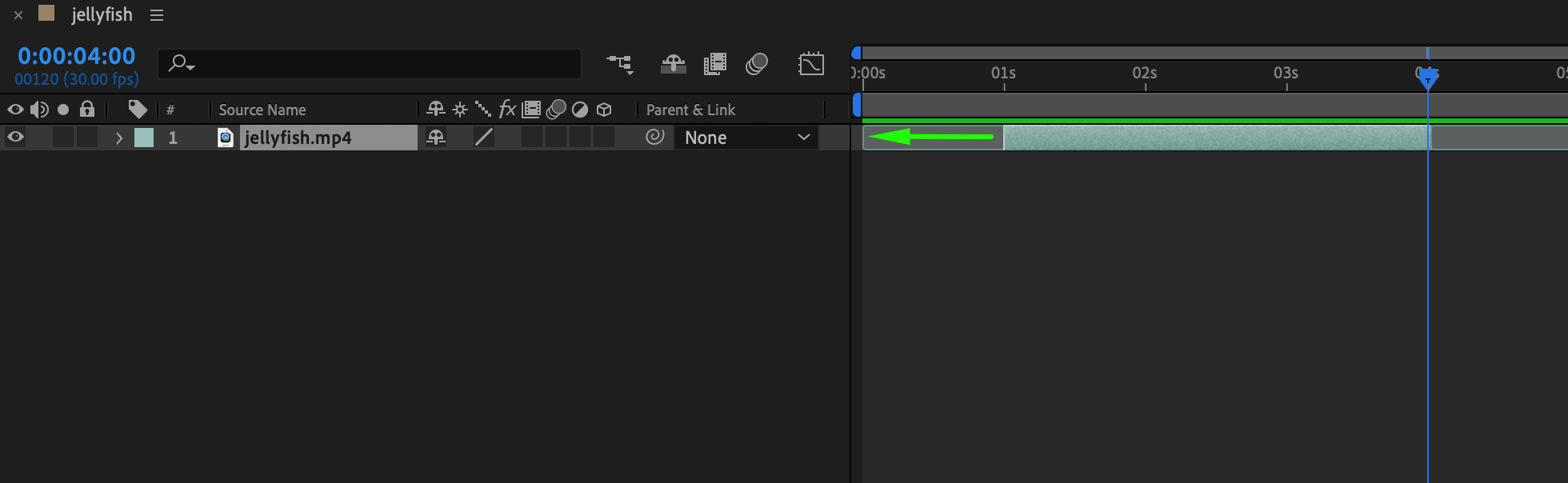Click the current timecode 0:00:04:00
Viewport: 1568px width, 483px height.
tap(77, 56)
